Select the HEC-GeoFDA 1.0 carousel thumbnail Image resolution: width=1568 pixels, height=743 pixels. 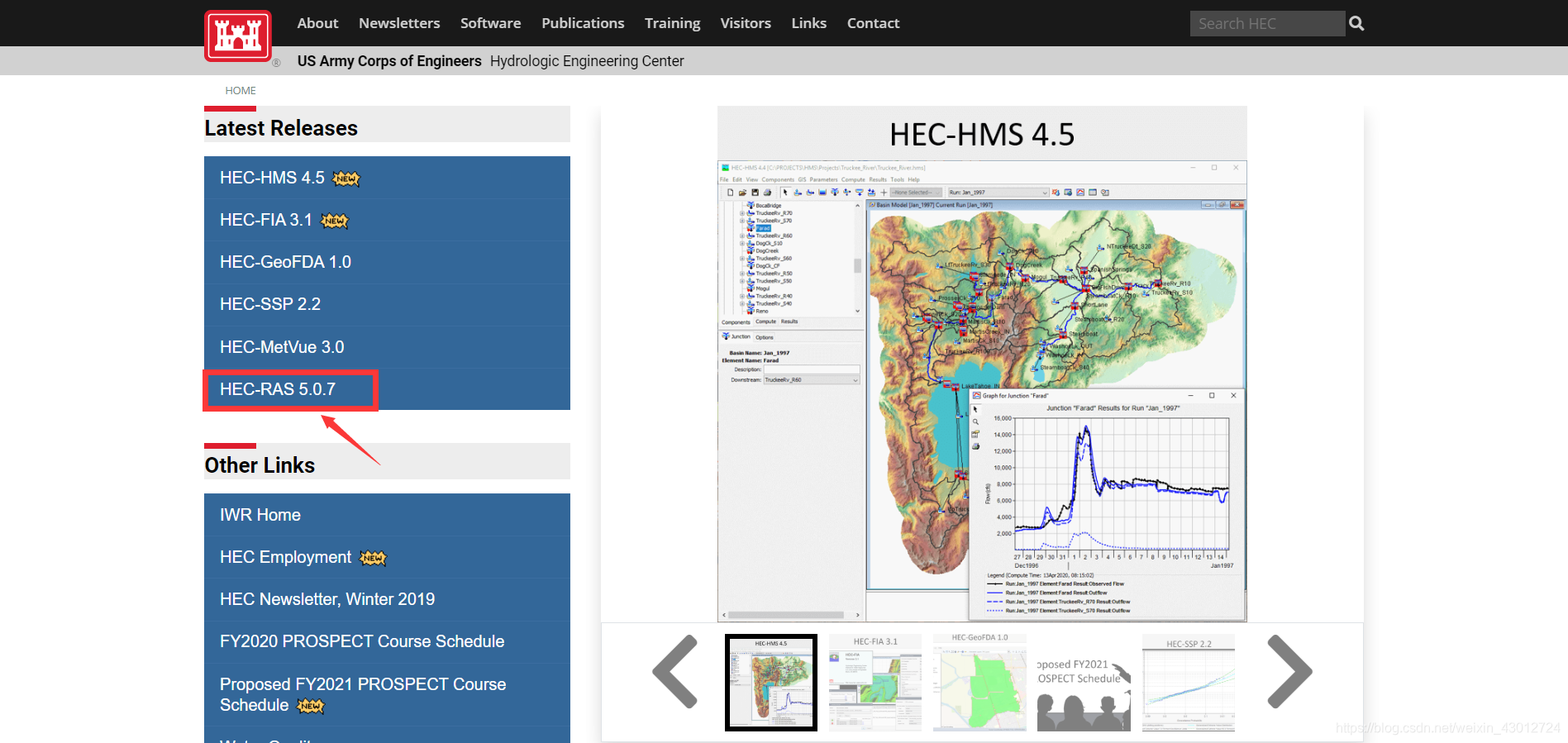pyautogui.click(x=979, y=683)
